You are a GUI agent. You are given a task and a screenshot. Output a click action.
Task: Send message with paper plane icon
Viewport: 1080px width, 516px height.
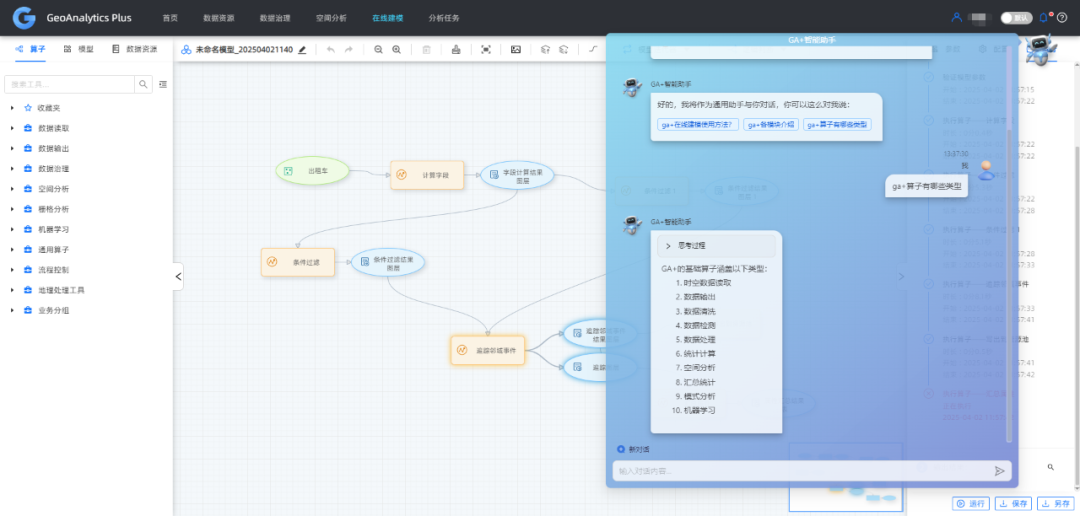tap(999, 471)
